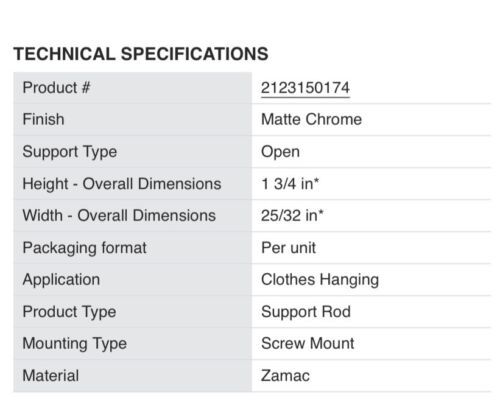Open product number 2123150174 link

pos(305,88)
